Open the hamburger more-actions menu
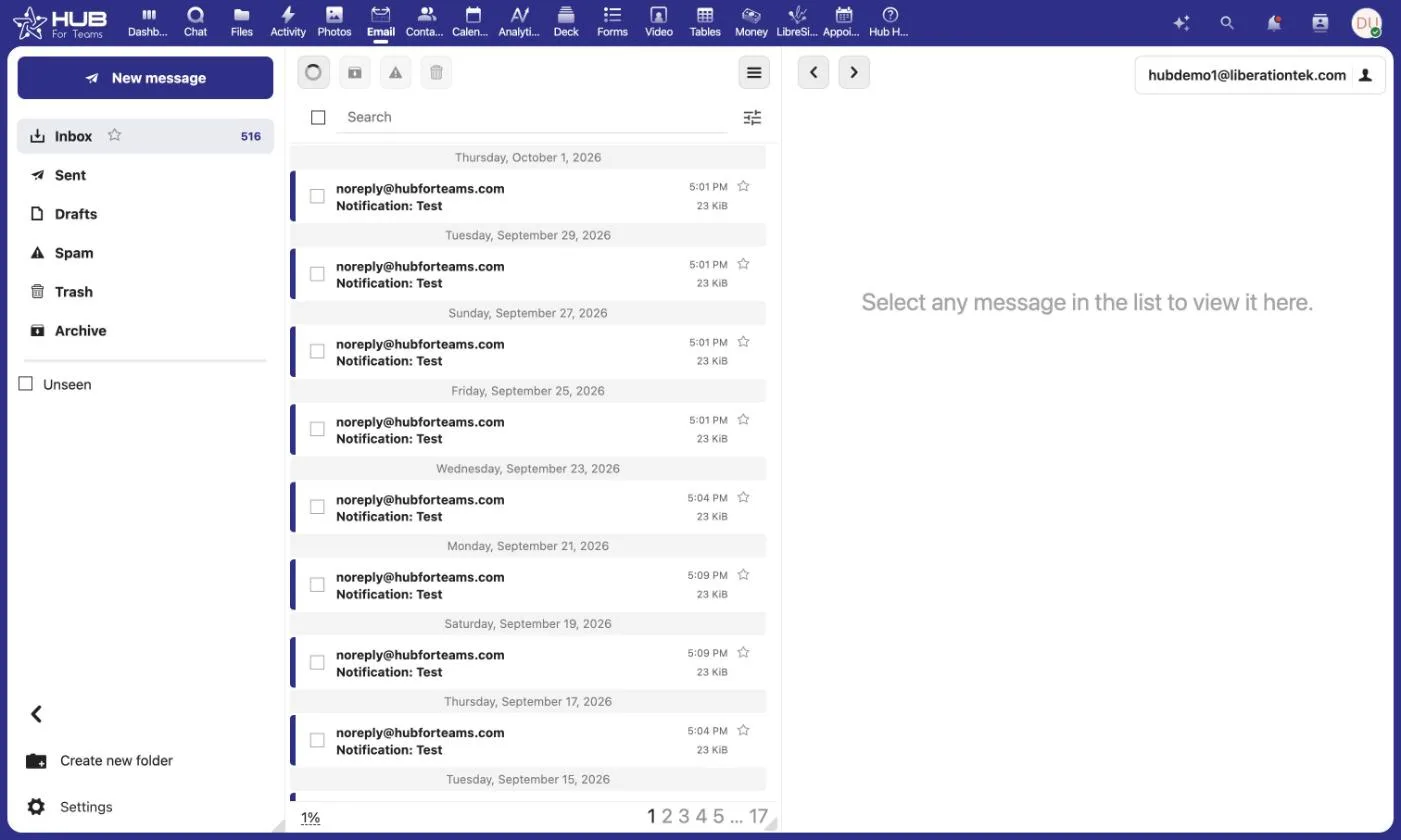 [x=754, y=72]
